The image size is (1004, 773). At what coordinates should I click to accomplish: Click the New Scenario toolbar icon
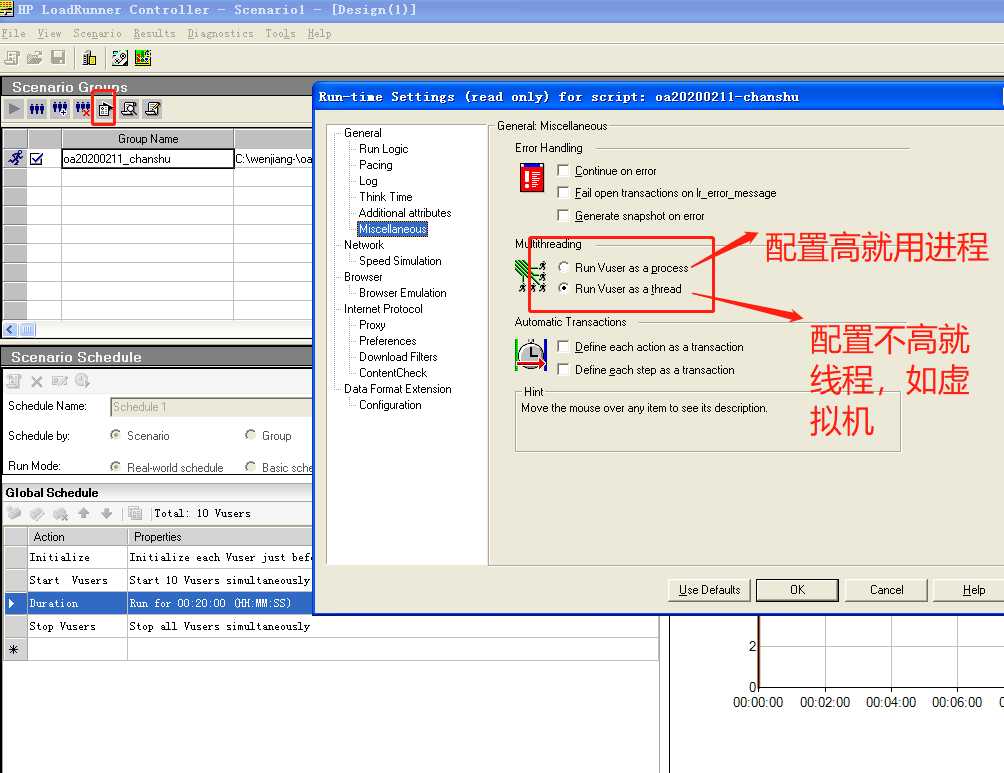(12, 58)
